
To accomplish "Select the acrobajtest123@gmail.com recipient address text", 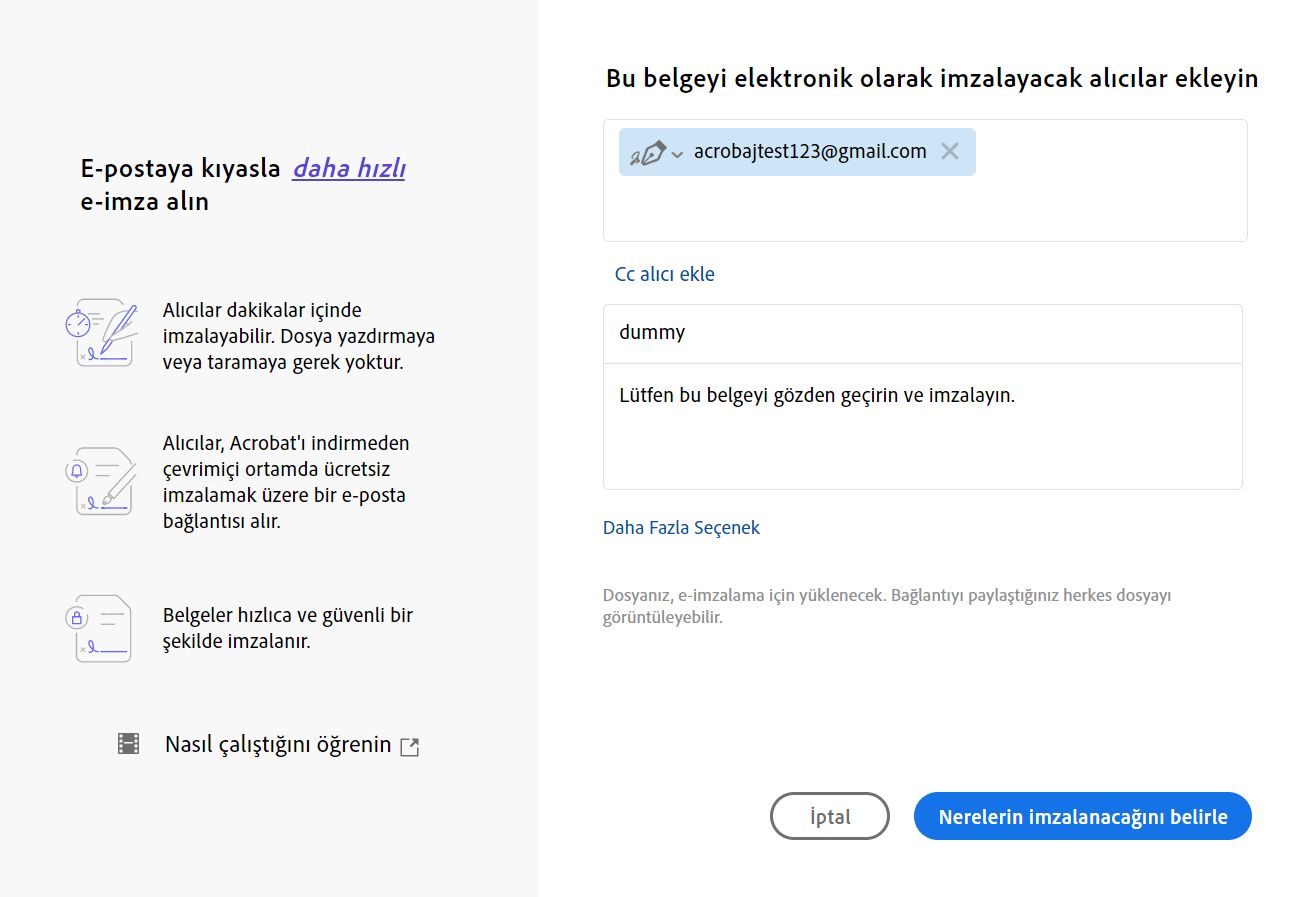I will click(x=810, y=152).
